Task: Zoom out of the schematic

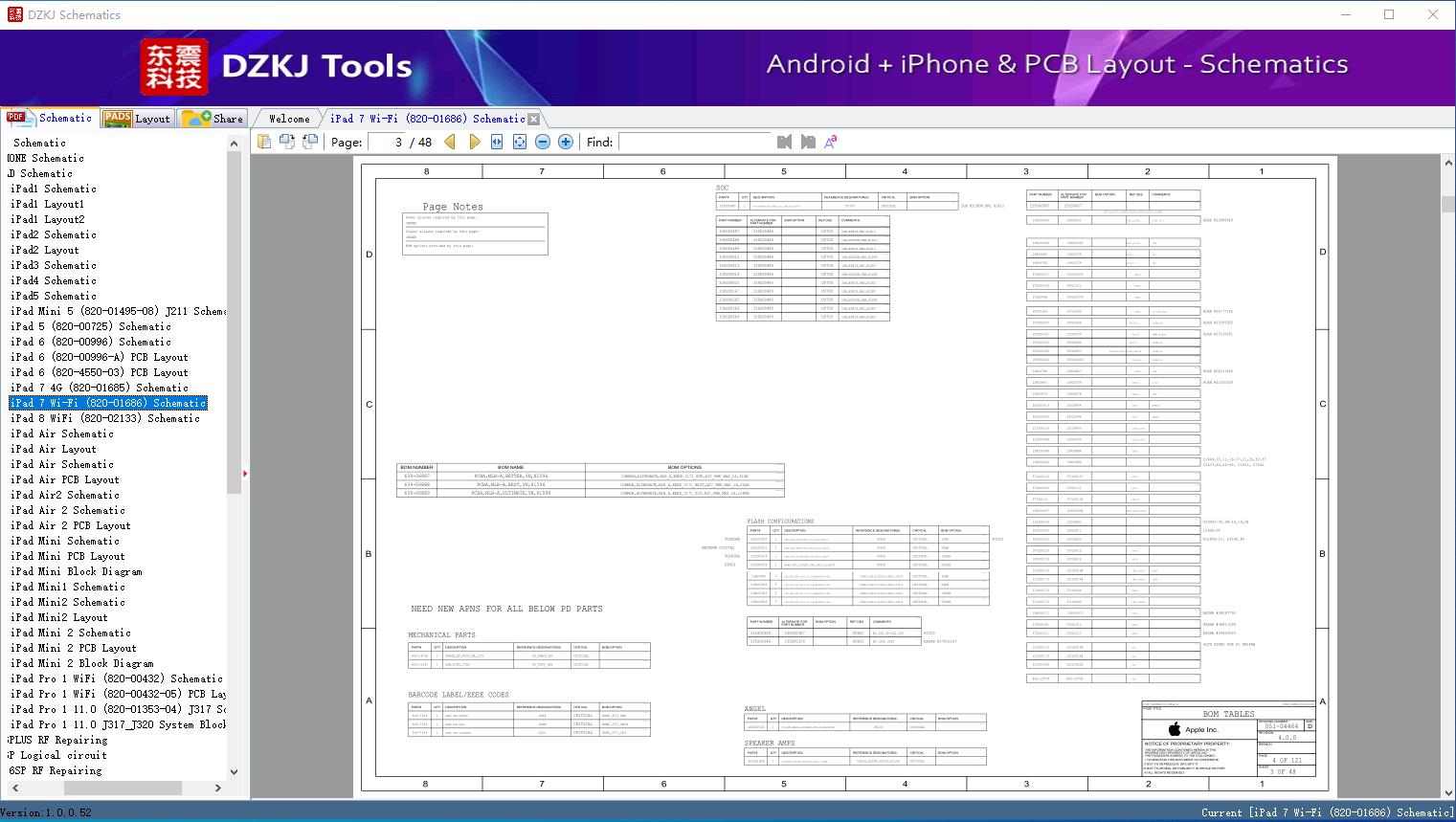Action: (x=543, y=142)
